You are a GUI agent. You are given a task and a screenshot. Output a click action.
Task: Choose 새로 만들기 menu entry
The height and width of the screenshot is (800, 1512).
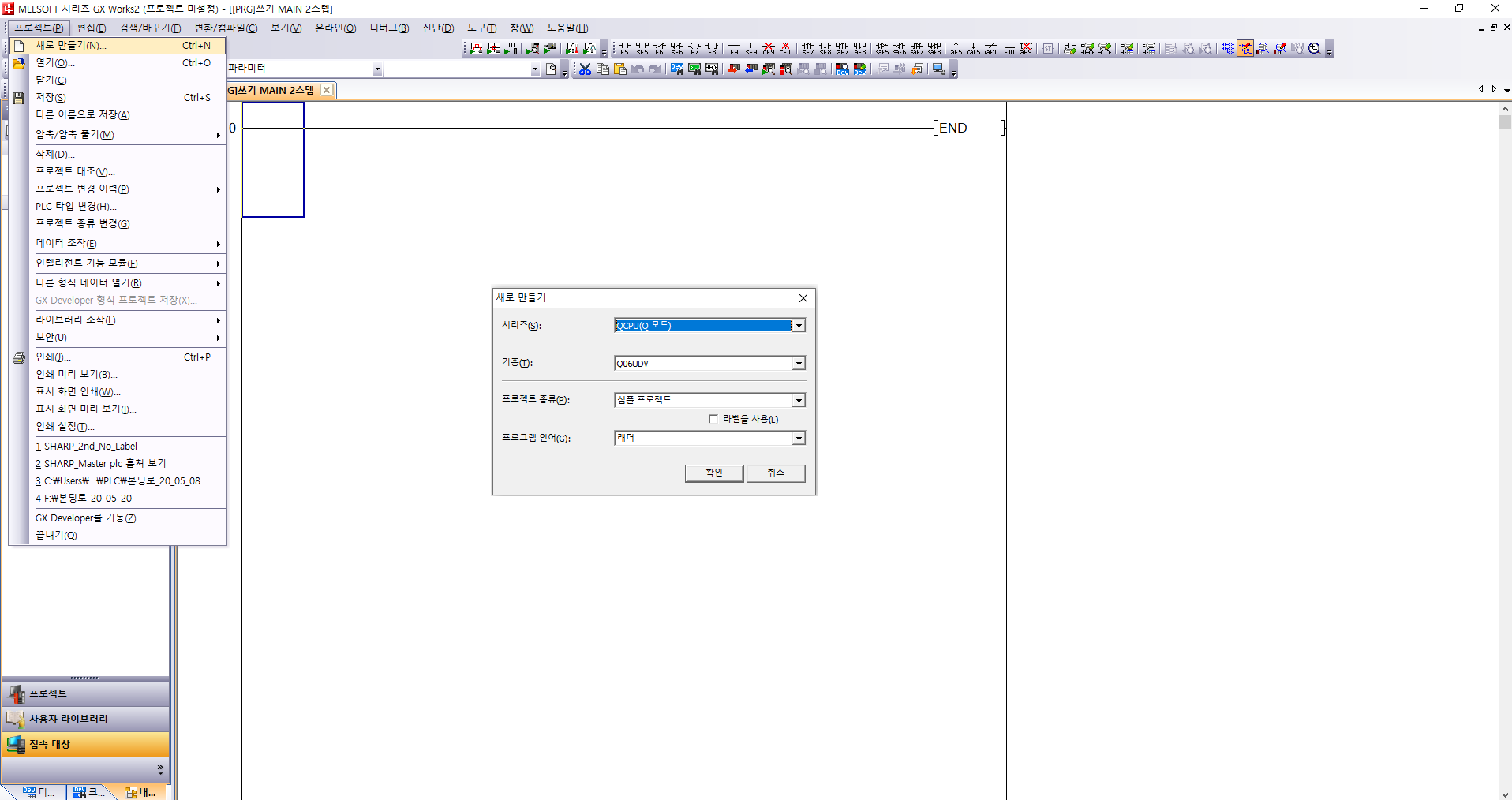118,46
